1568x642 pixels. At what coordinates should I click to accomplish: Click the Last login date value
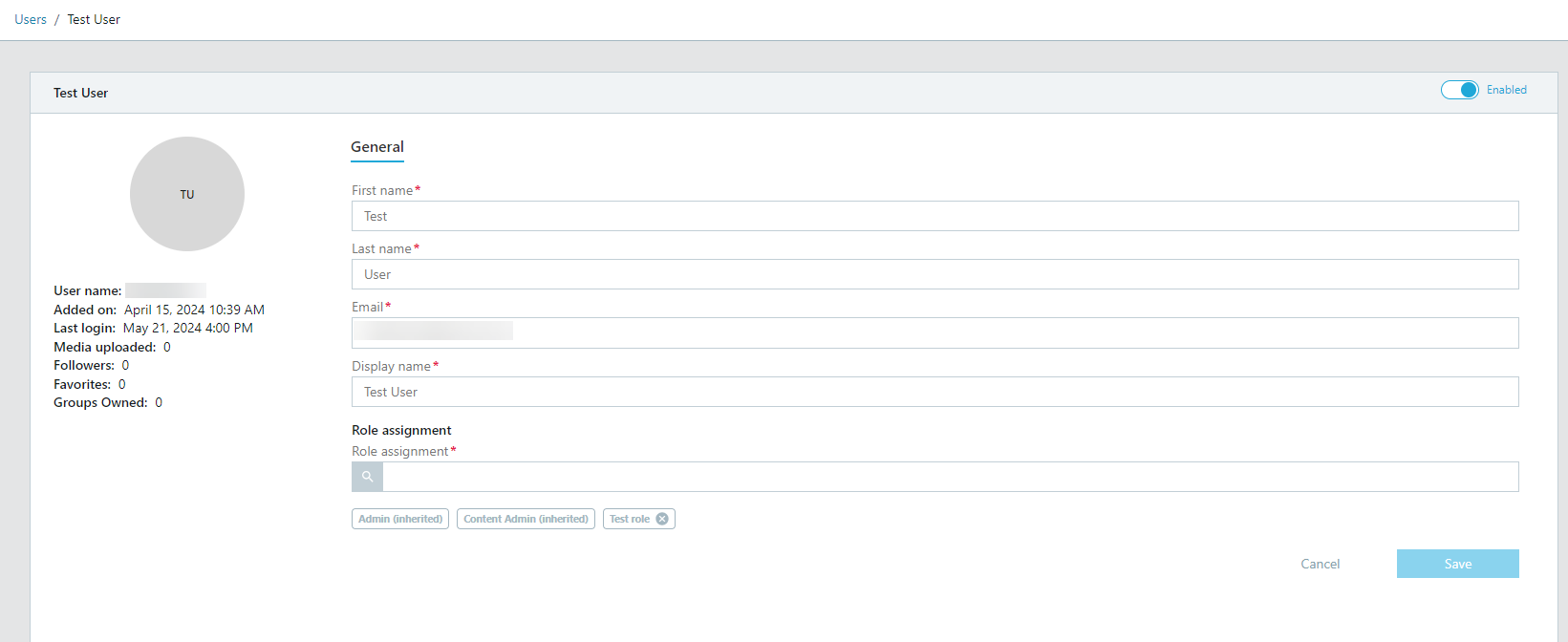(188, 328)
